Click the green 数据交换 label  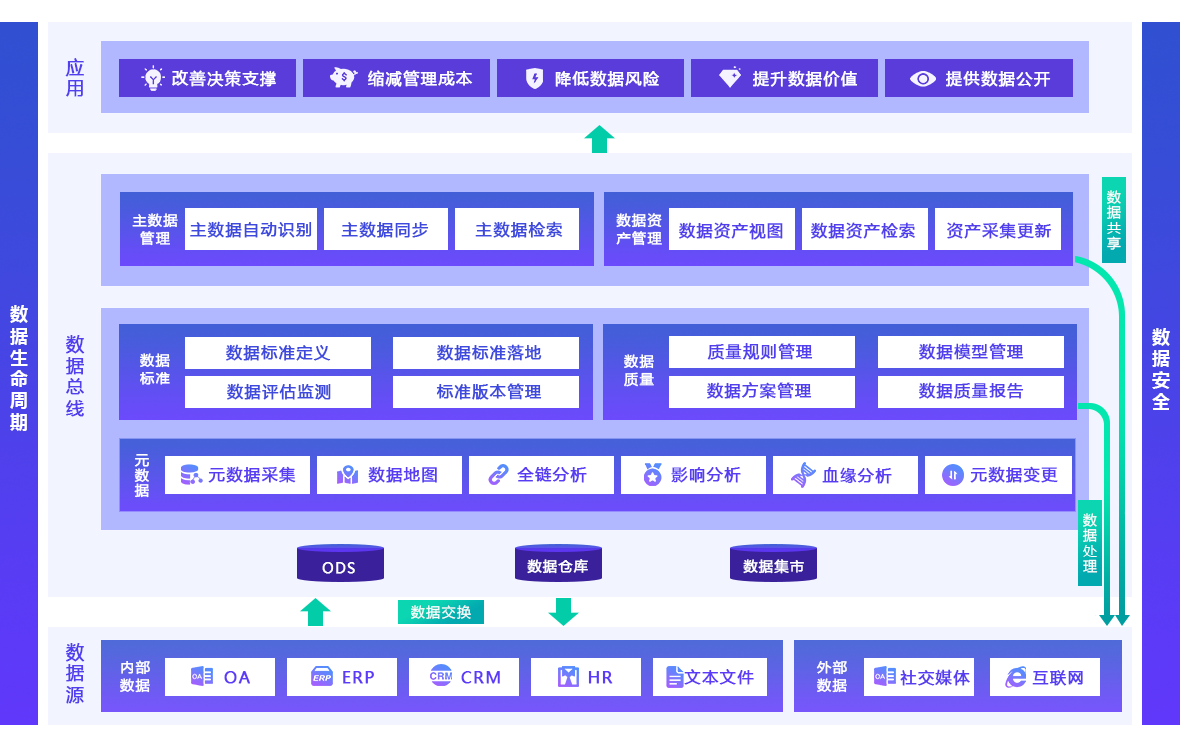[440, 611]
